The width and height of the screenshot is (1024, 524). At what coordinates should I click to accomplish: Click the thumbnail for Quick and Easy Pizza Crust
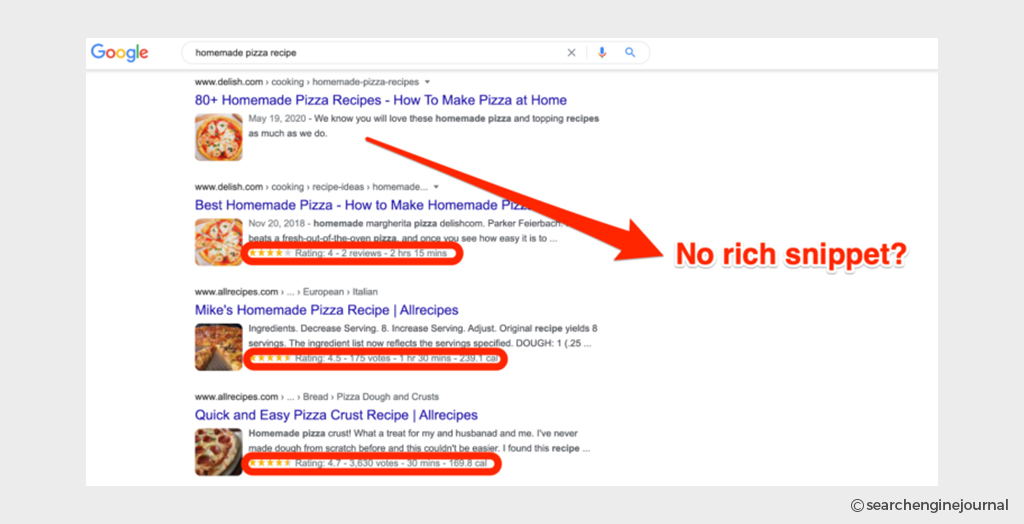click(x=219, y=452)
